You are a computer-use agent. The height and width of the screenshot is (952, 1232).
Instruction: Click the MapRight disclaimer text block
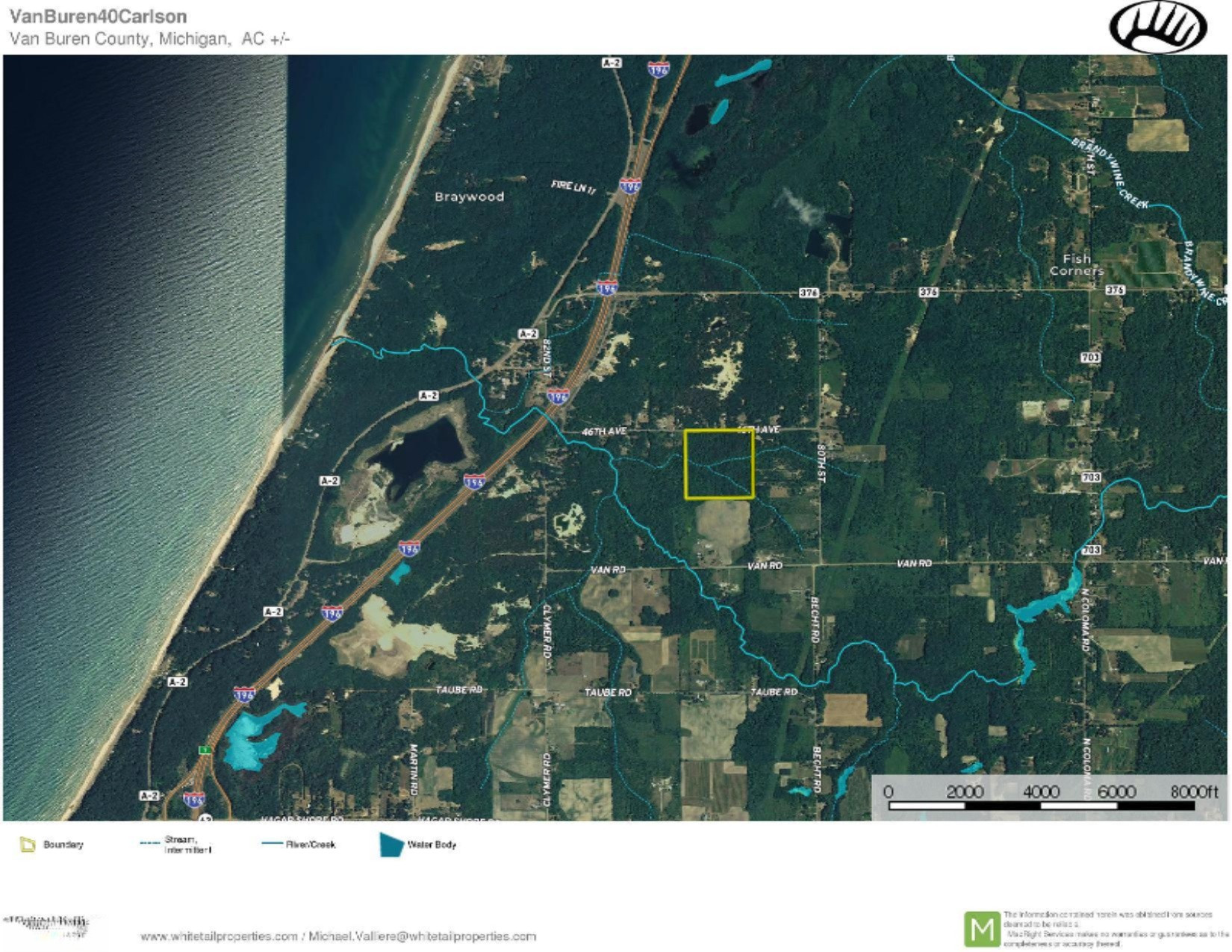(1116, 930)
